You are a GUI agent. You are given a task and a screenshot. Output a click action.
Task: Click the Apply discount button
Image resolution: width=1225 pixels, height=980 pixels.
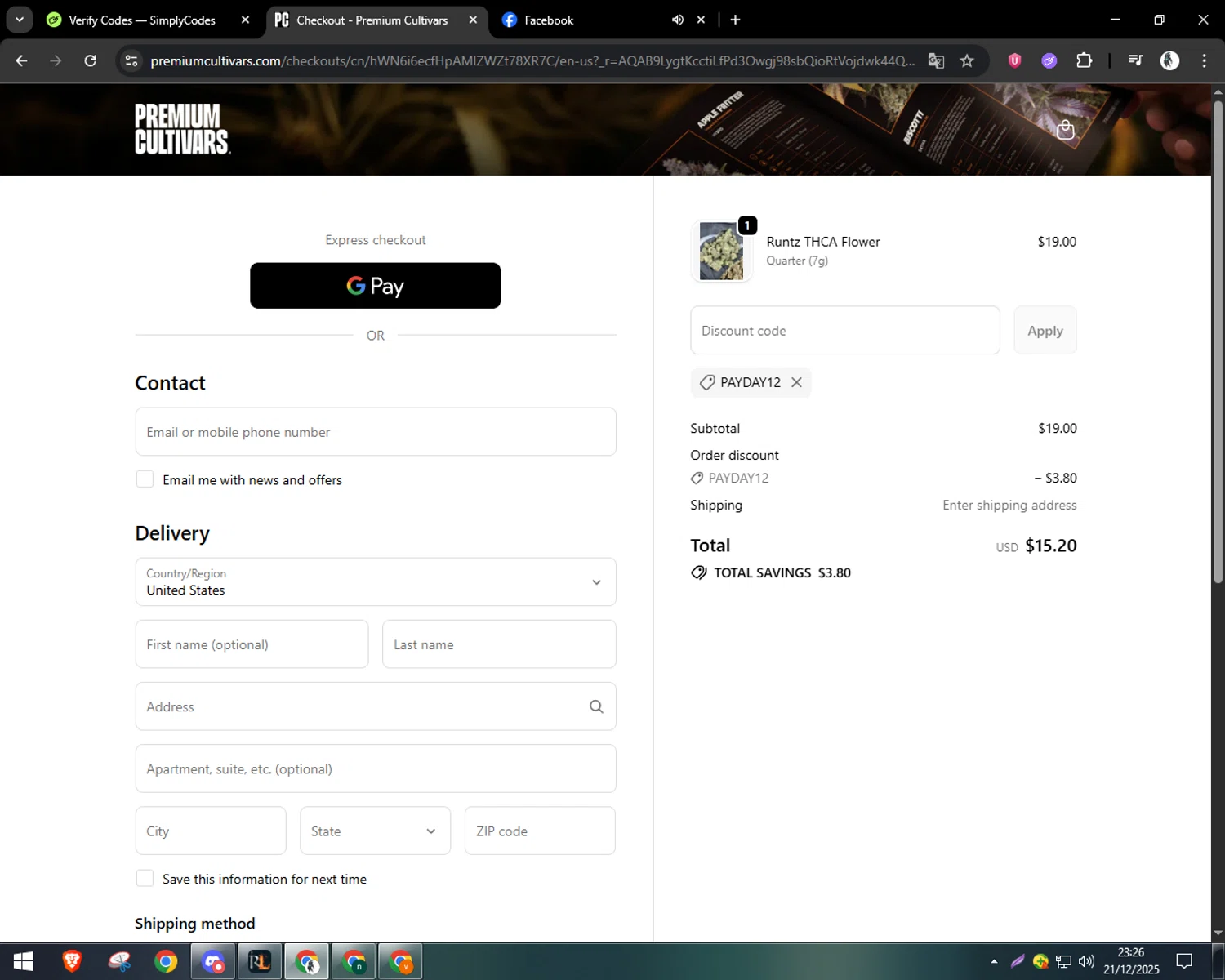(1045, 331)
